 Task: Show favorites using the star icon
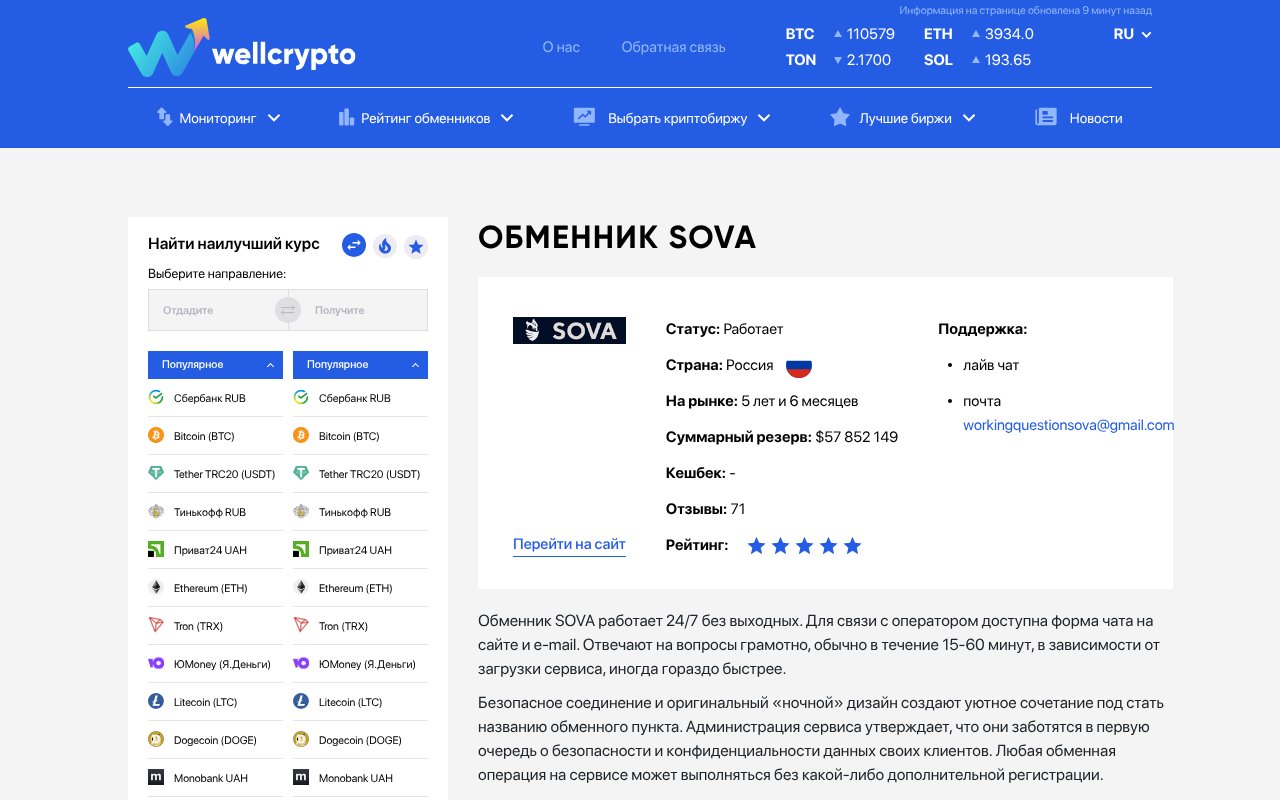pos(416,245)
